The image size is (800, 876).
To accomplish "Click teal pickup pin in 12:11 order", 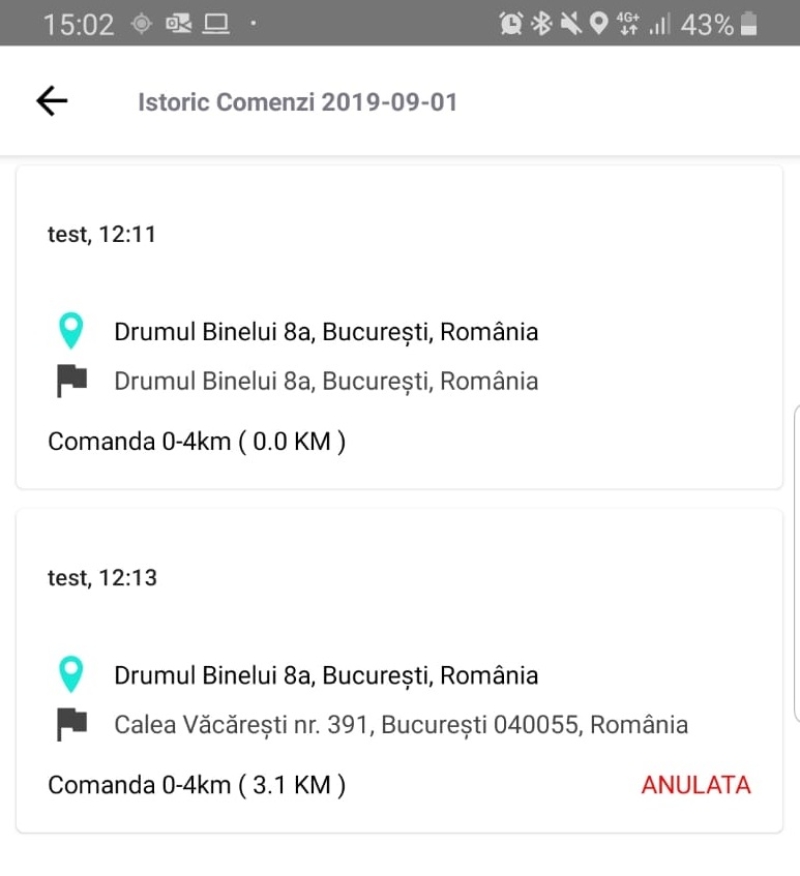I will (71, 331).
